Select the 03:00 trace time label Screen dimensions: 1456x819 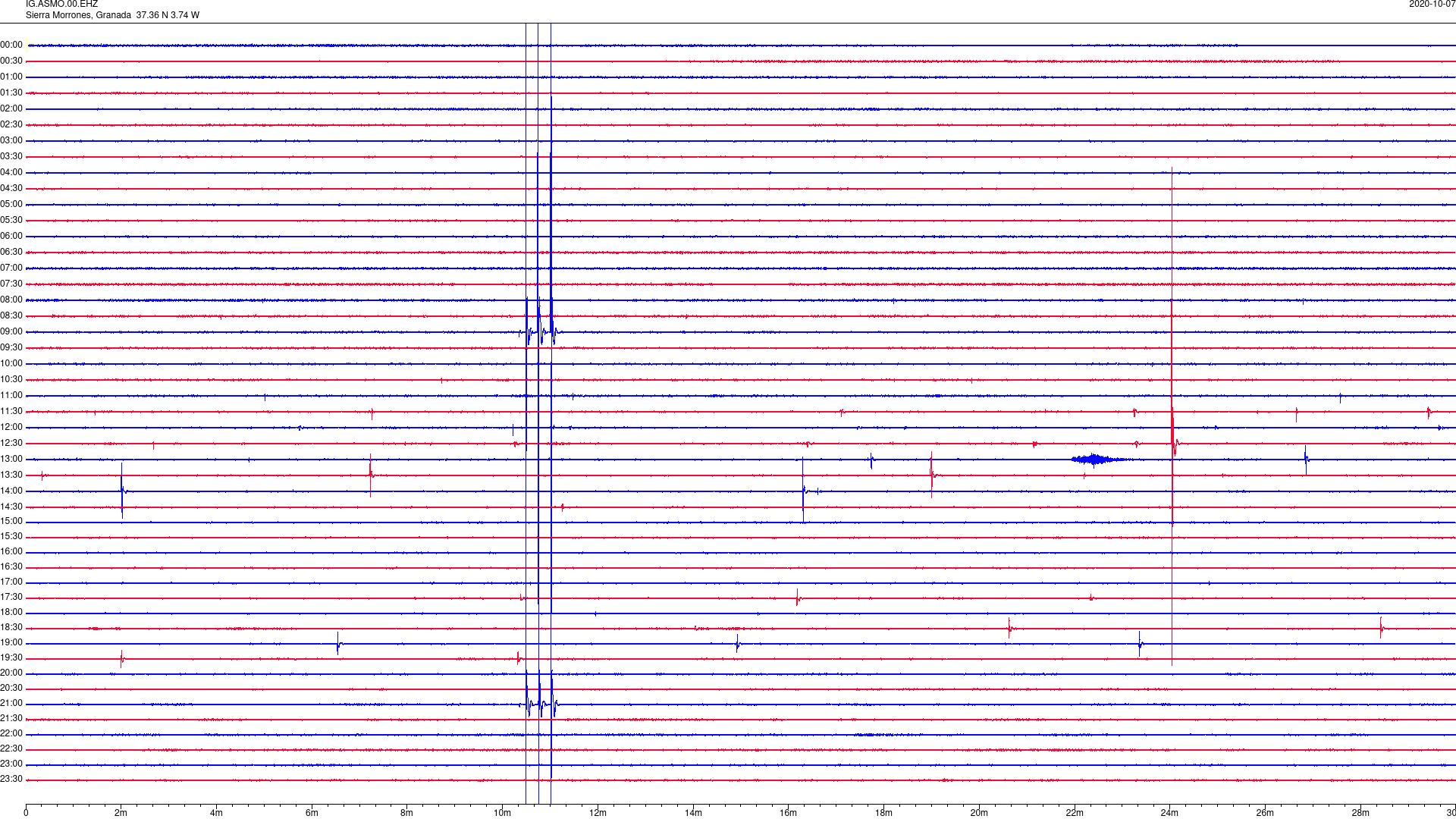(11, 141)
